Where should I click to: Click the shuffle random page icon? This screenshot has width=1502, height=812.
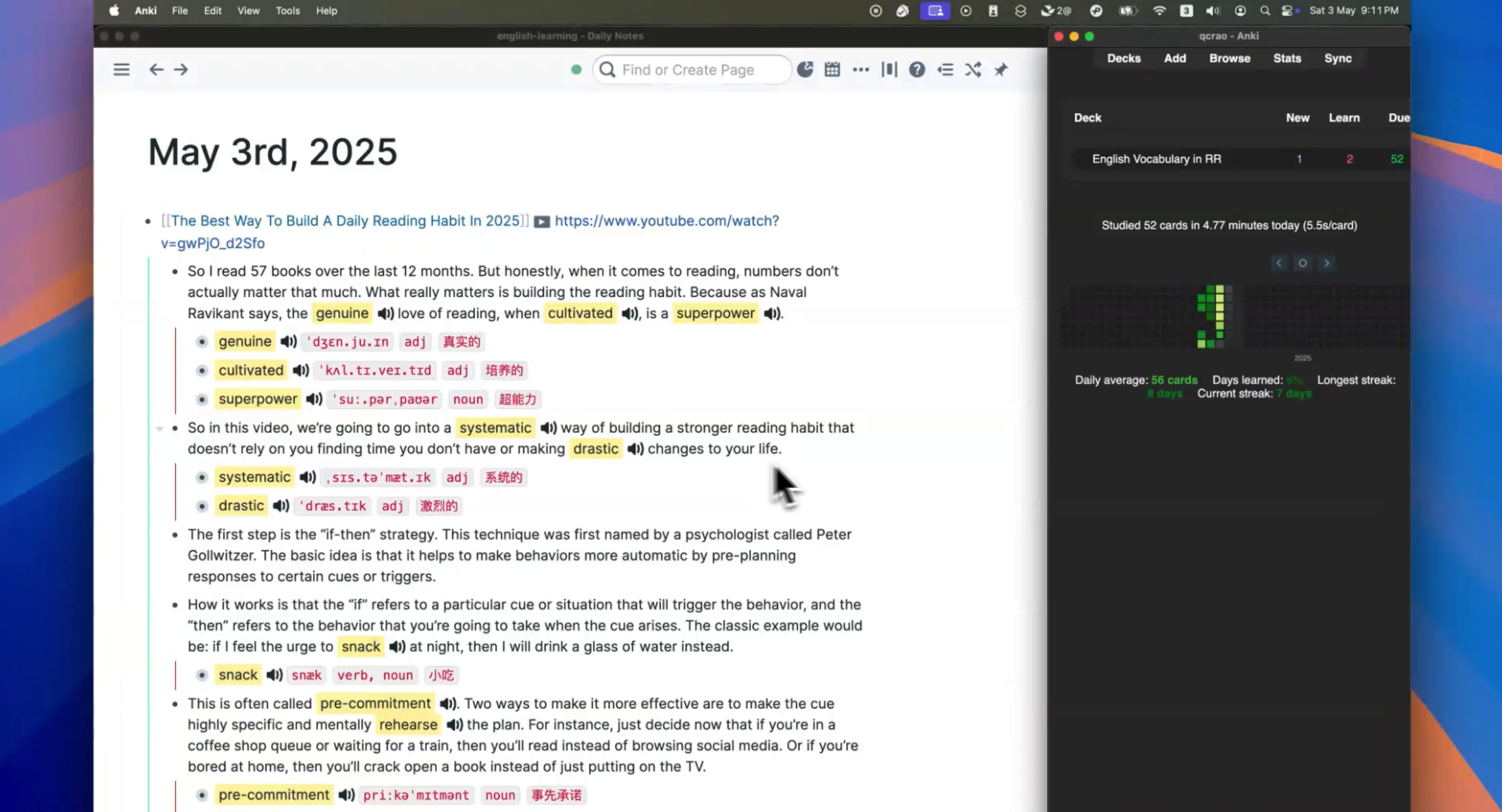point(973,69)
